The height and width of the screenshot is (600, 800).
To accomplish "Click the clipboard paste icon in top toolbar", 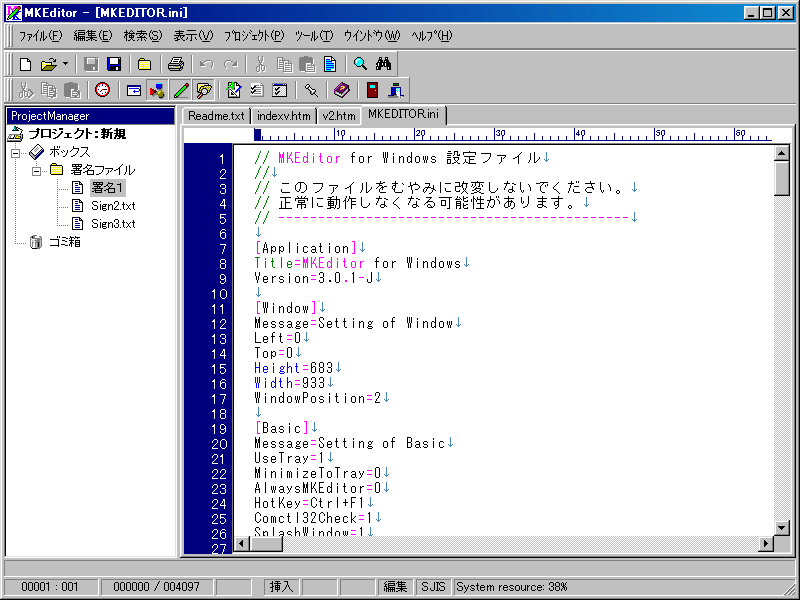I will 307,64.
